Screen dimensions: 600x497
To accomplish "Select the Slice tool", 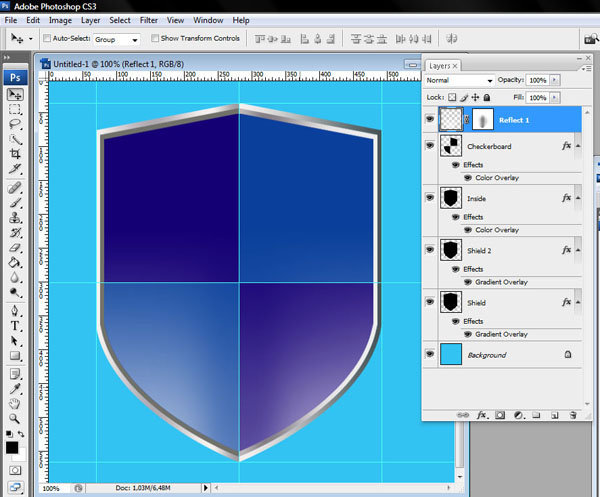I will coord(15,169).
